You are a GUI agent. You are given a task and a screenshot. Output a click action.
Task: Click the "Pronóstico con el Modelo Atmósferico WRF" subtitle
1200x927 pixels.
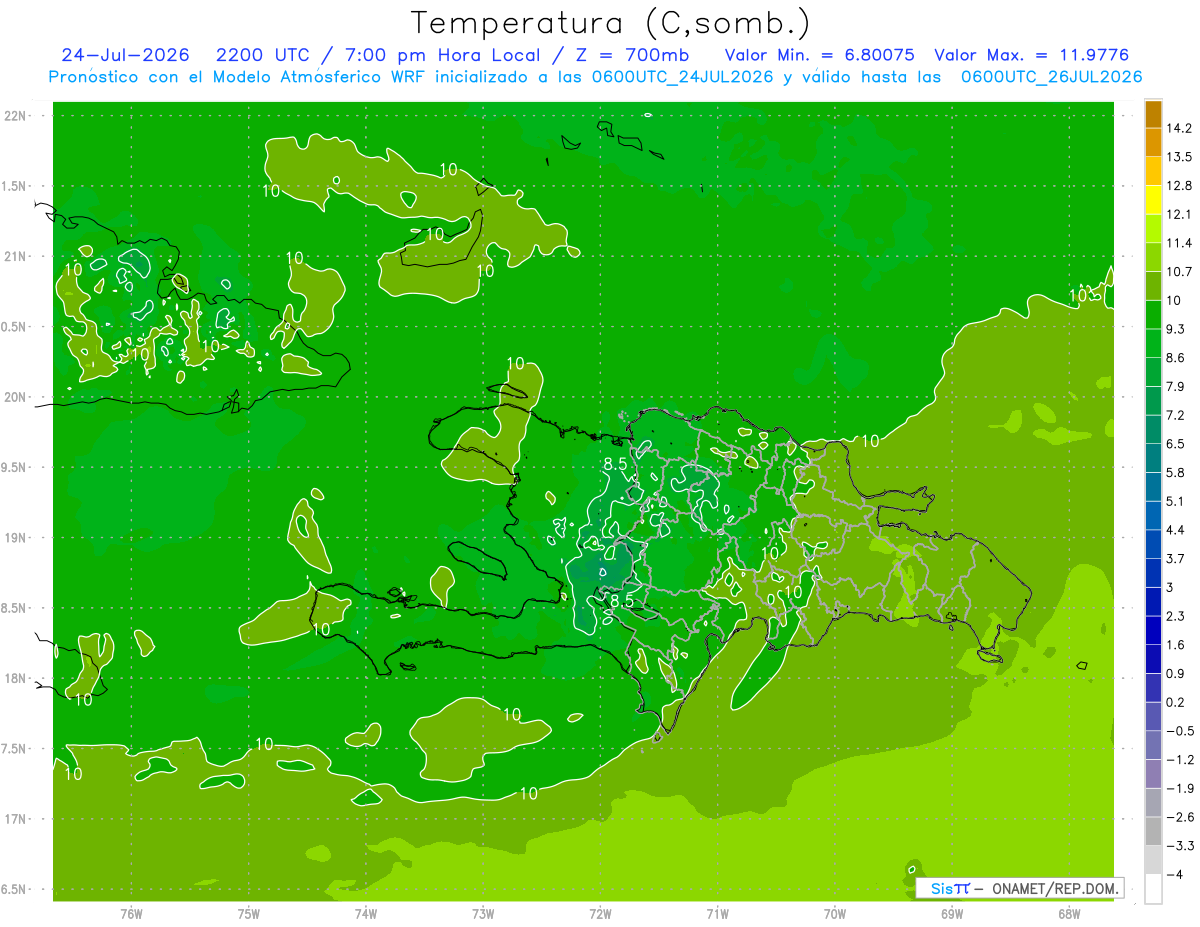click(x=239, y=77)
